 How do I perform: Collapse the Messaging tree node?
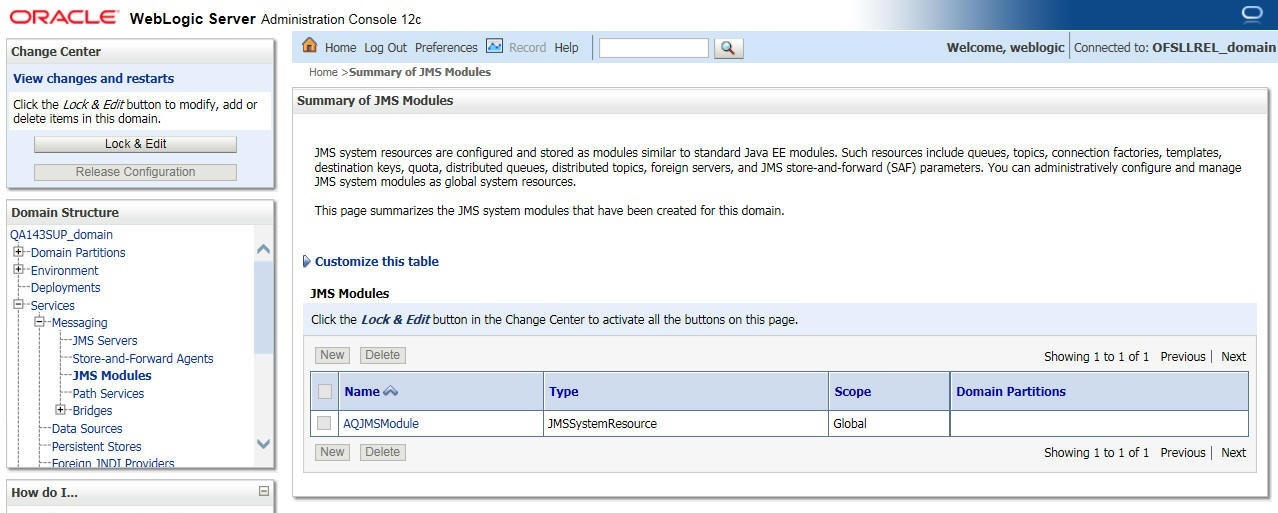tap(39, 322)
